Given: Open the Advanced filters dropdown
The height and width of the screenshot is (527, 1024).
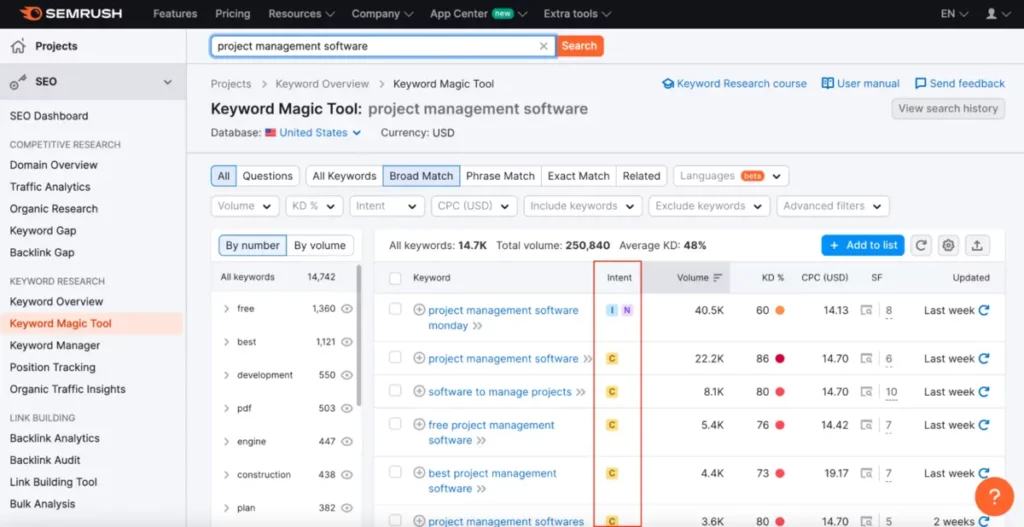Looking at the screenshot, I should pyautogui.click(x=833, y=206).
